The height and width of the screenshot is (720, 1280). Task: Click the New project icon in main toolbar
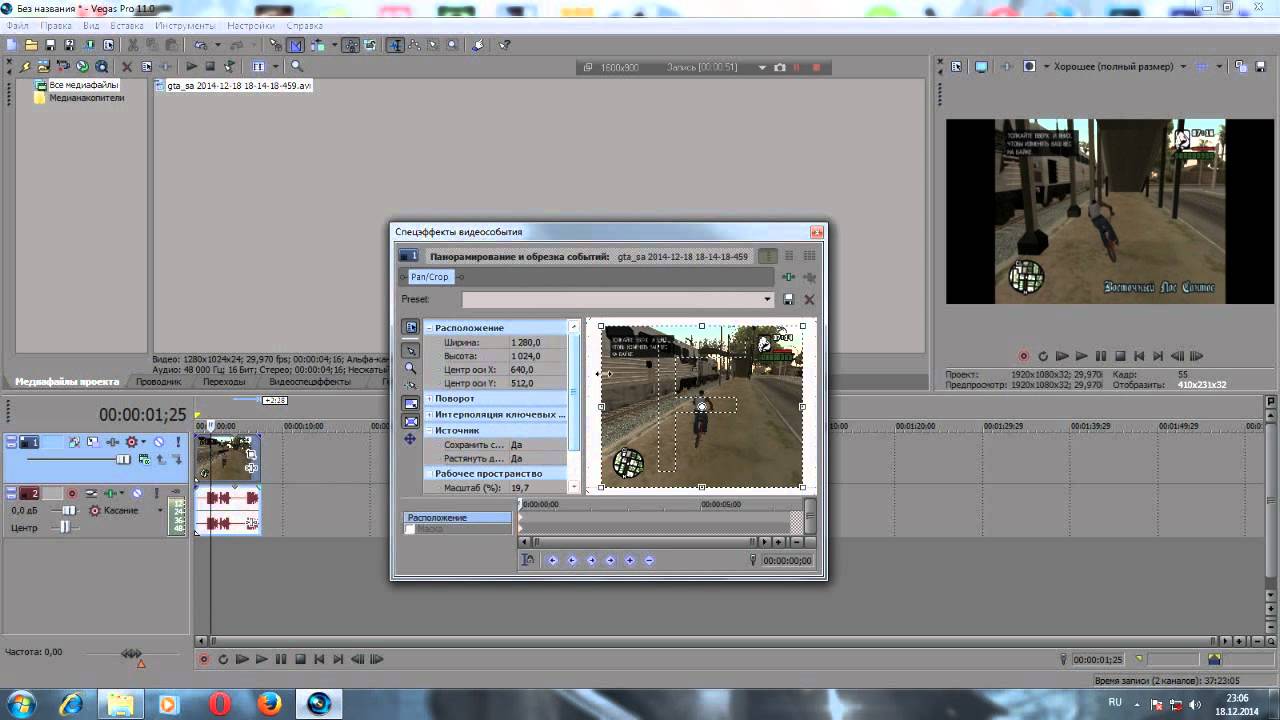[11, 45]
